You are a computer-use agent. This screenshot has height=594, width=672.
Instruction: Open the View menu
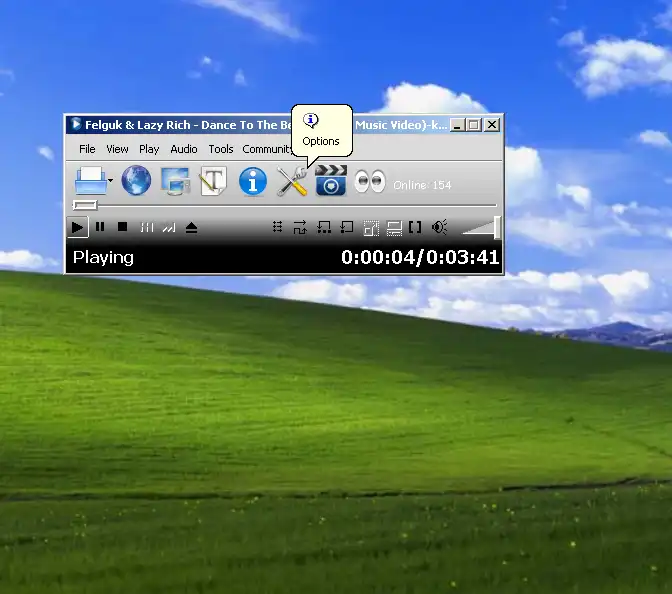coord(117,149)
